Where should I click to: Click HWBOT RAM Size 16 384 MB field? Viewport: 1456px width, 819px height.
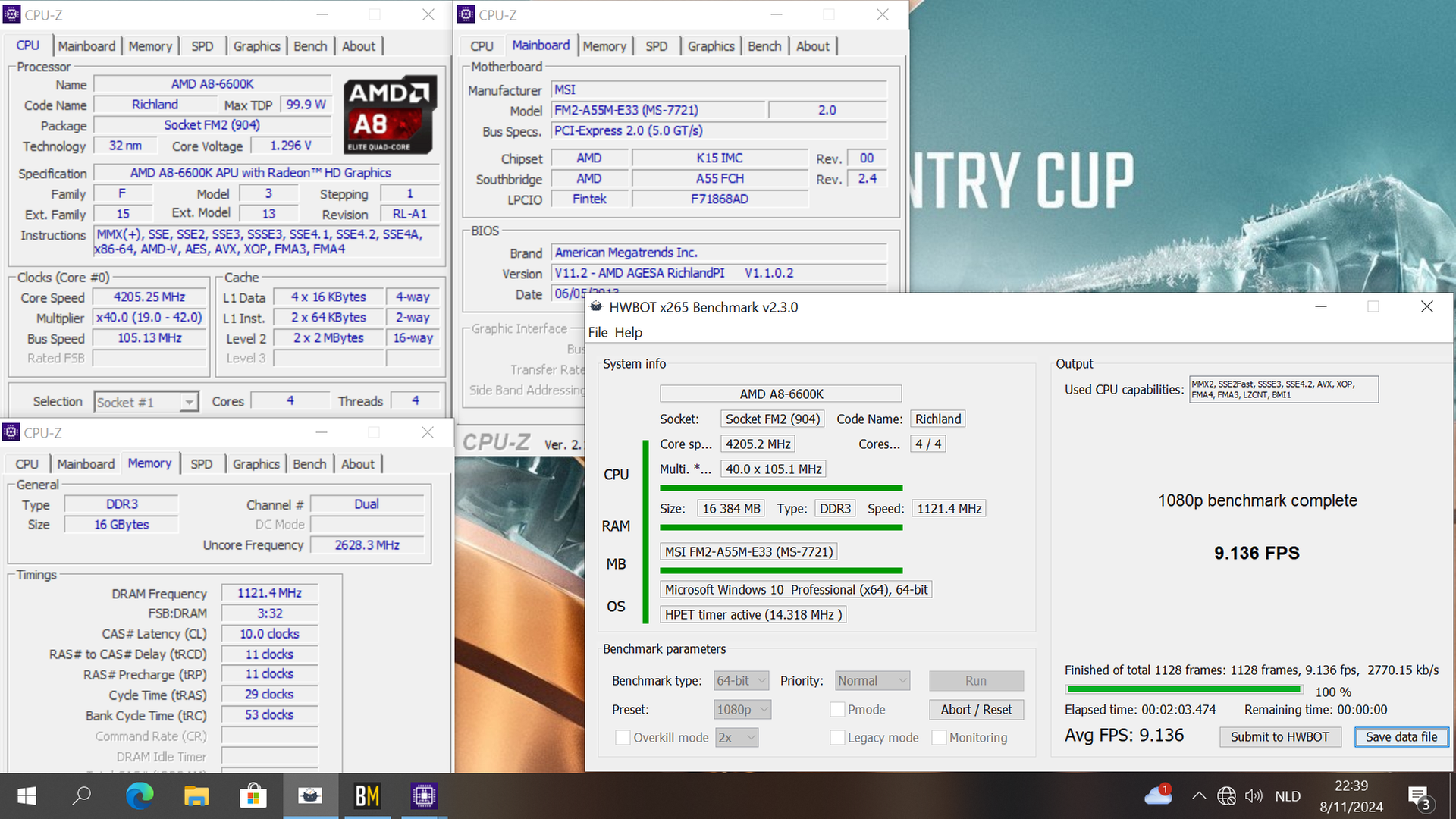coord(731,509)
